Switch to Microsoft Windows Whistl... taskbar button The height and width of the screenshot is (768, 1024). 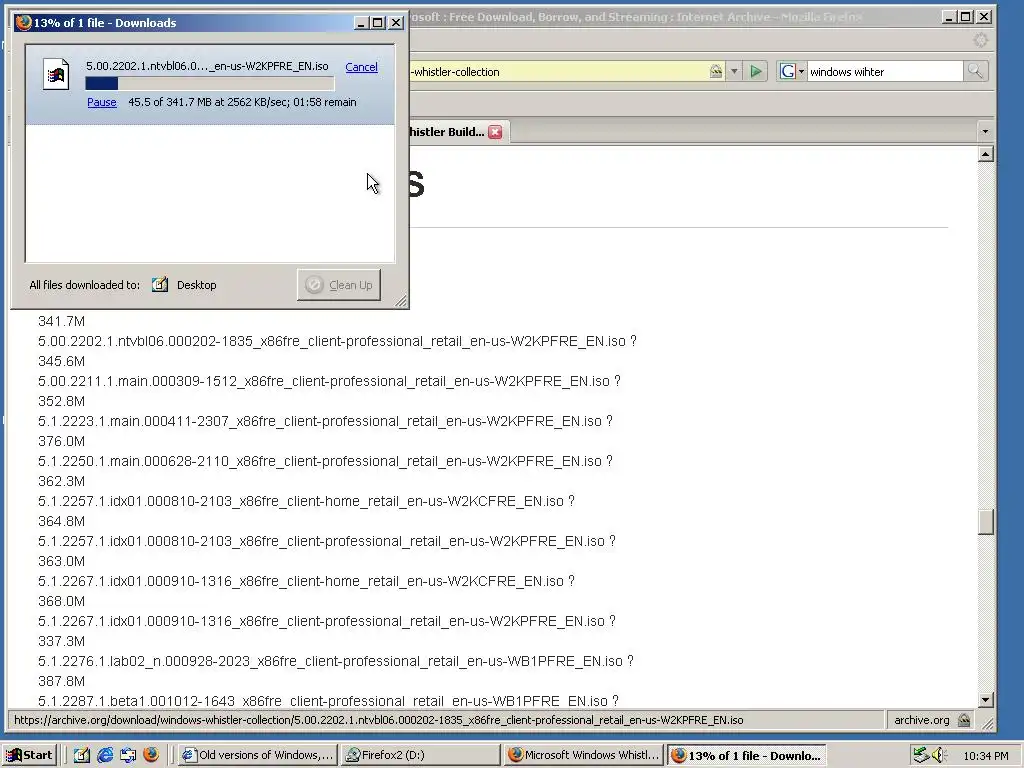(584, 755)
